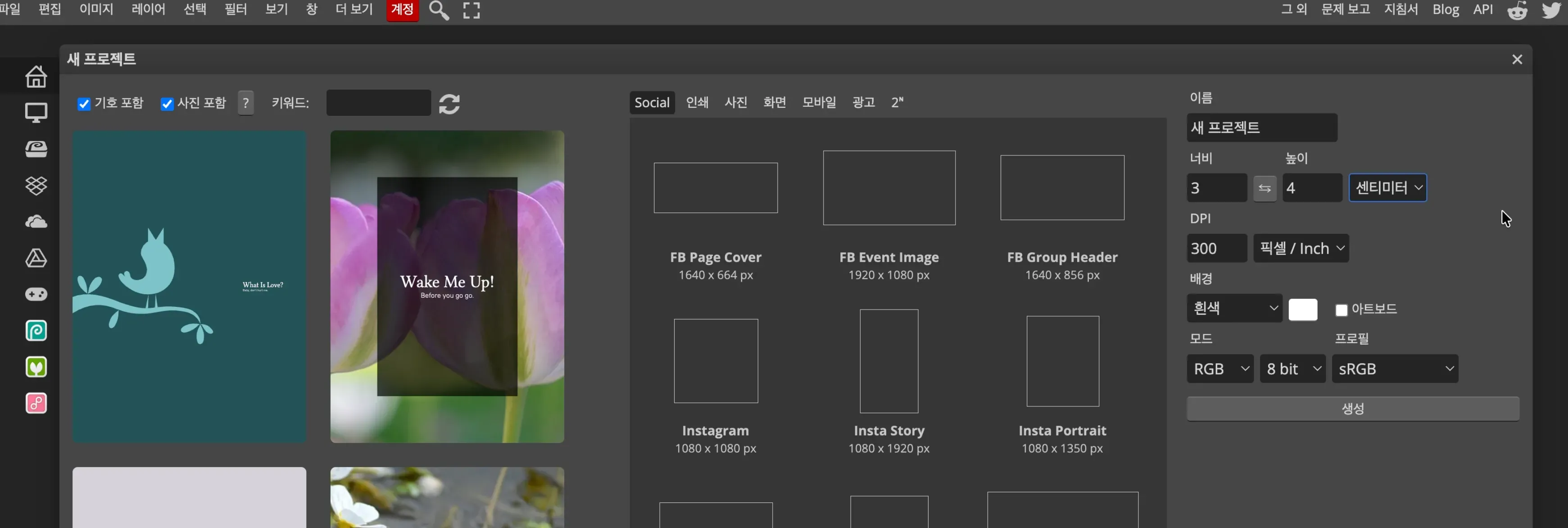This screenshot has height=528, width=1568.
Task: Click the 생성 button
Action: pos(1352,409)
